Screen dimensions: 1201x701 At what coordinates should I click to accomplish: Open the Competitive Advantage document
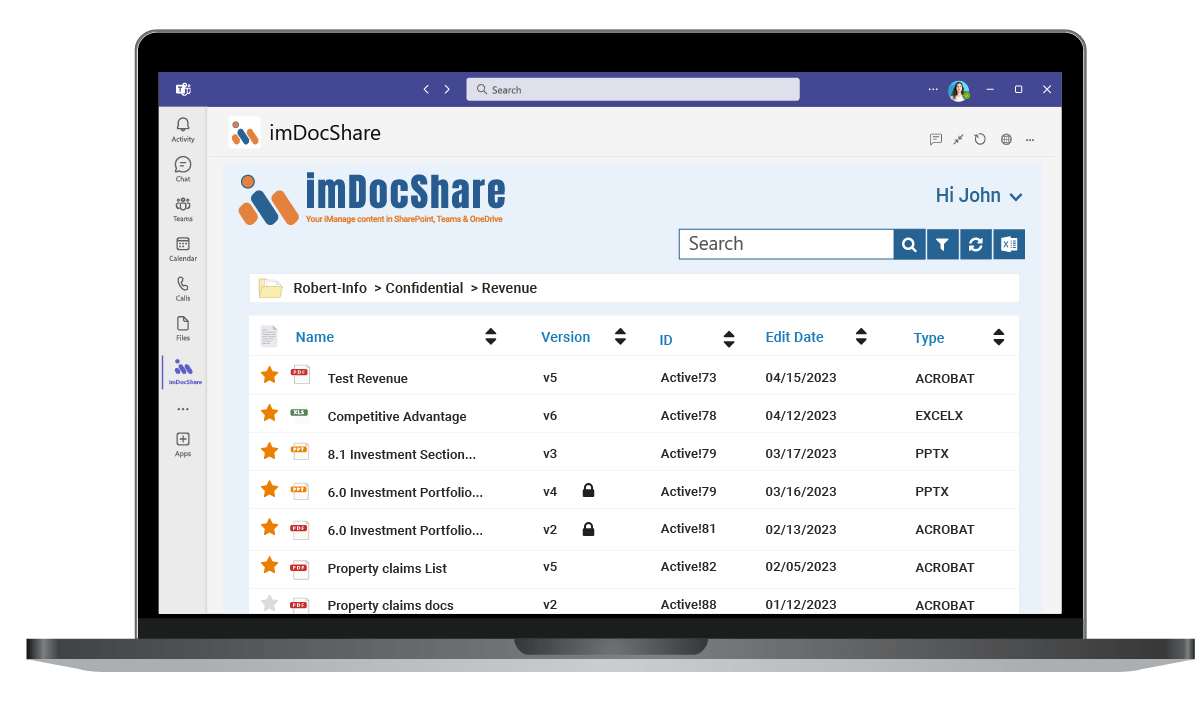tap(397, 416)
